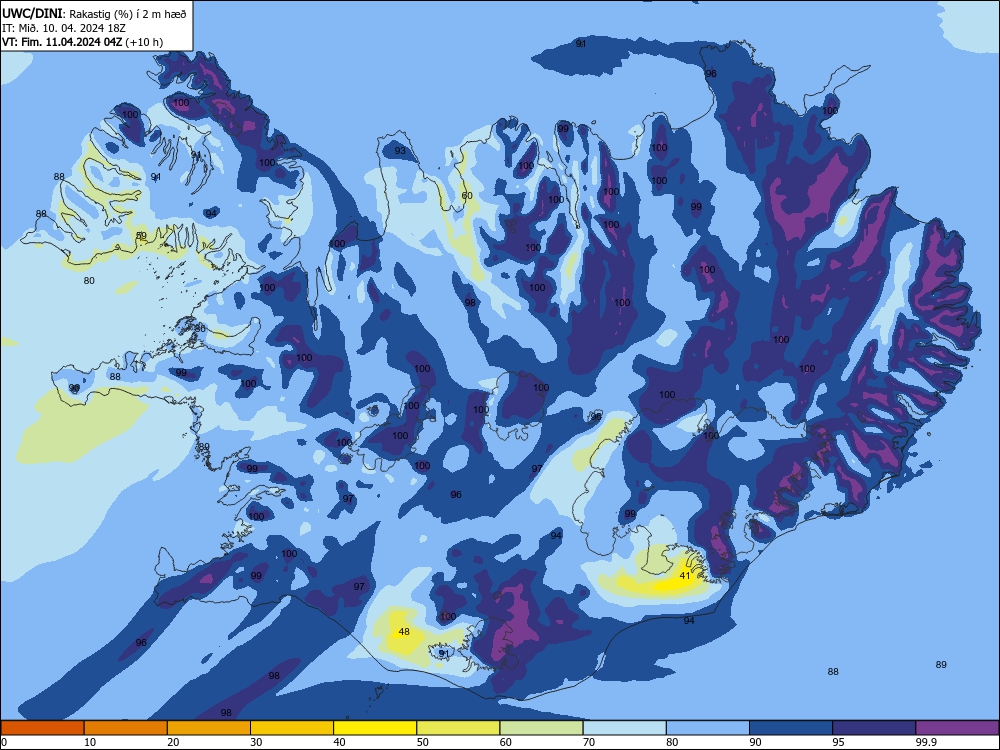This screenshot has height=750, width=1000.
Task: Click the '95' legend tick label
Action: point(839,742)
